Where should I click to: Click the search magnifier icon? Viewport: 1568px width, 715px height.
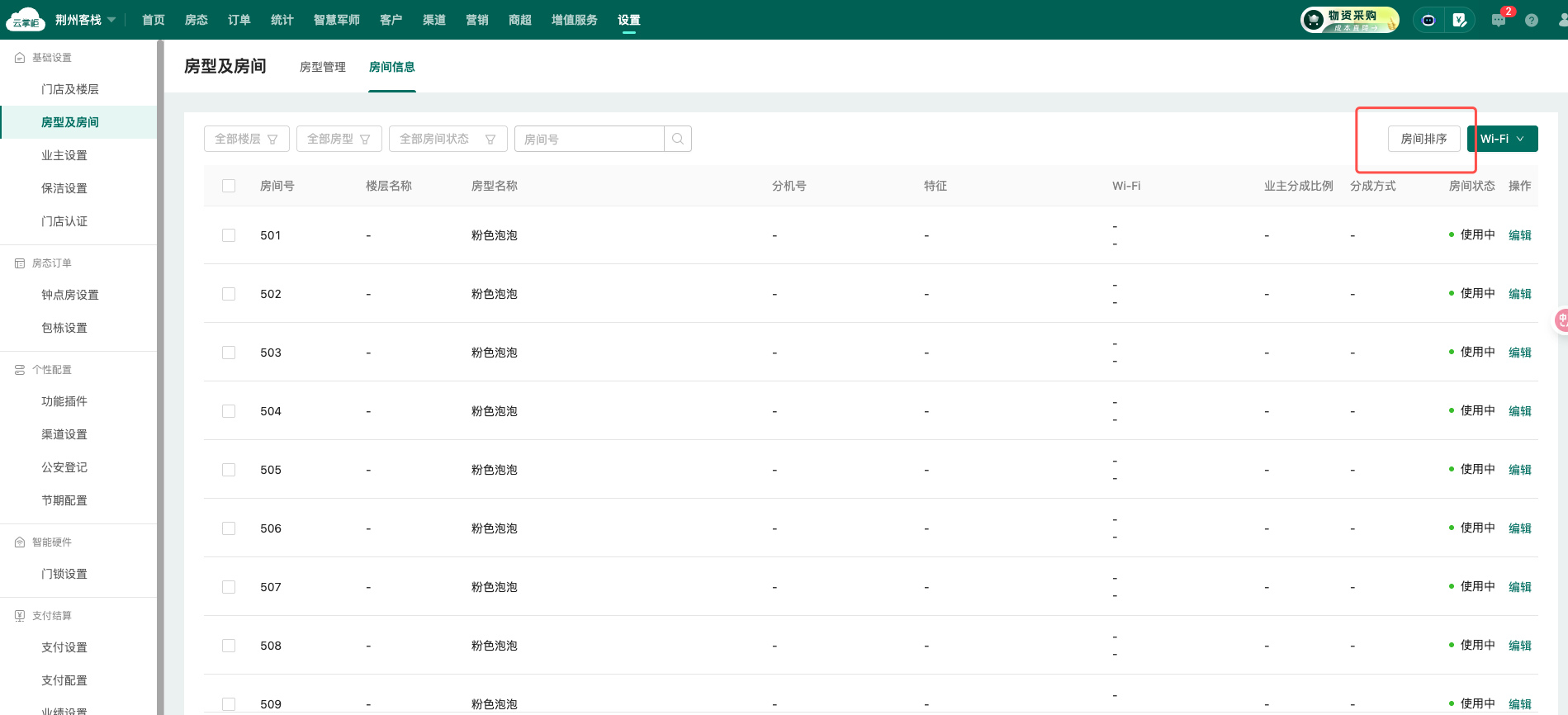678,139
